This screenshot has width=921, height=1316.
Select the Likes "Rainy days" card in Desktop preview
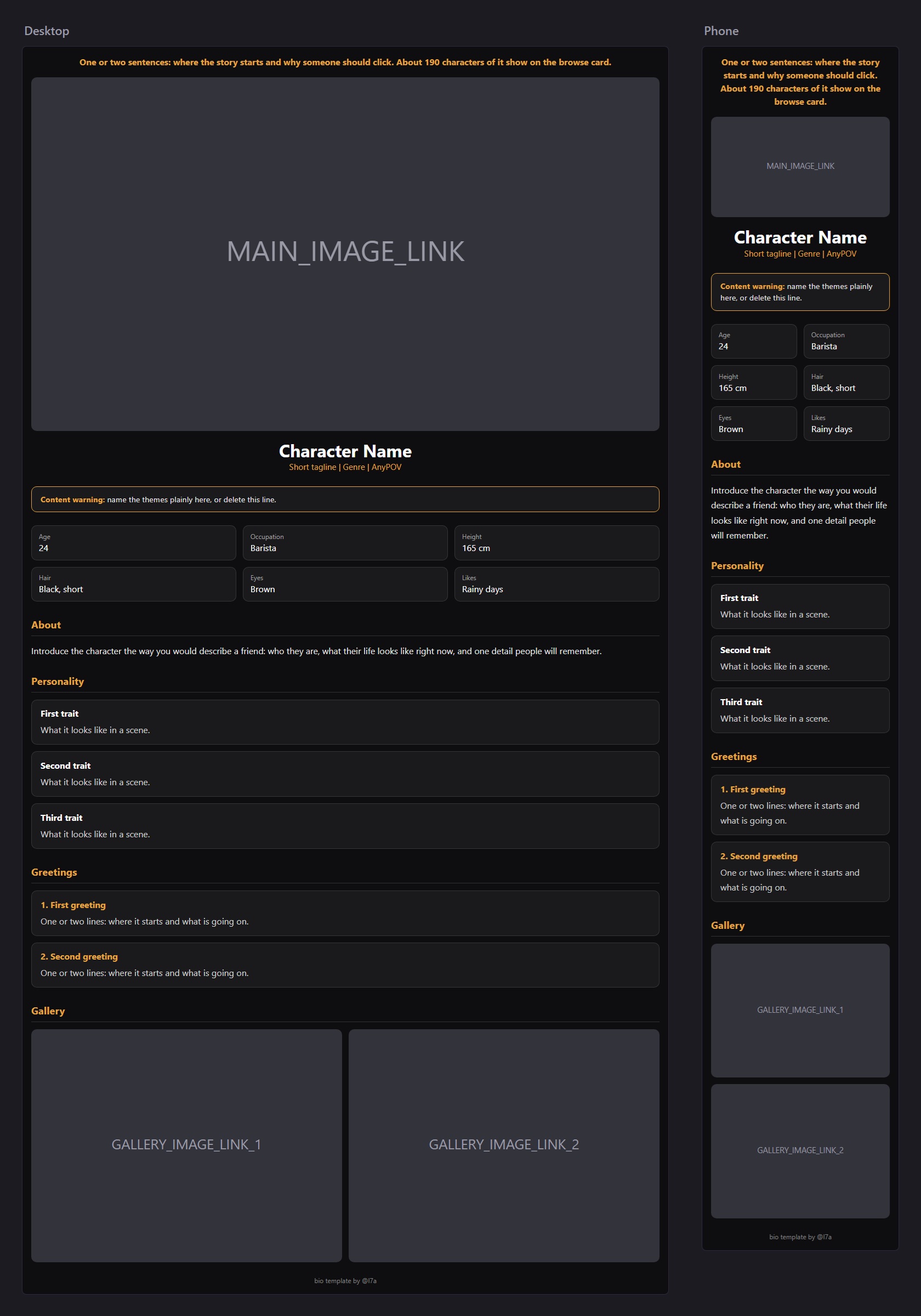tap(556, 584)
